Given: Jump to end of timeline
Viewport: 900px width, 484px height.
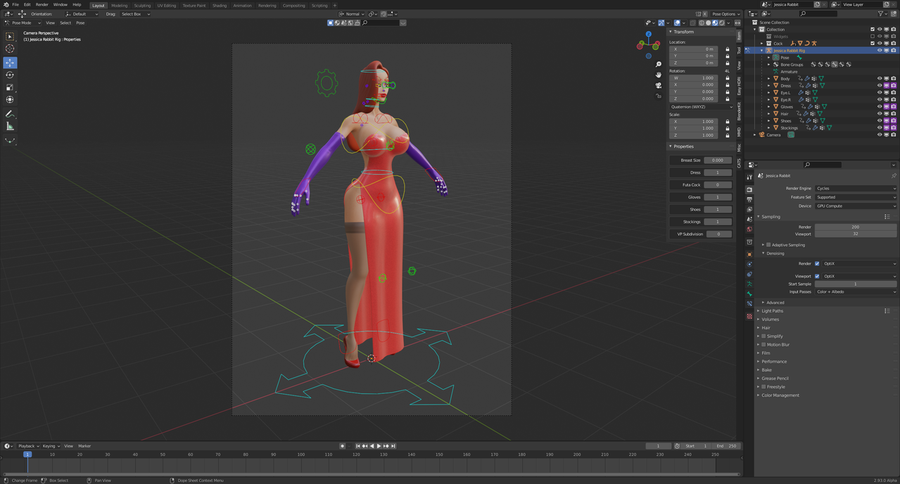Looking at the screenshot, I should click(393, 446).
